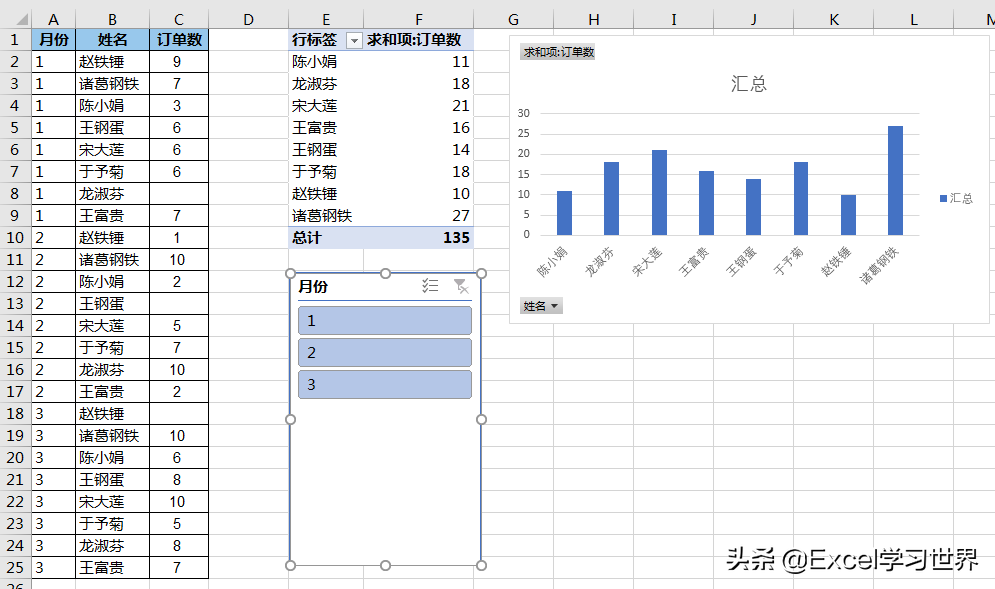This screenshot has width=995, height=589.
Task: Select column F header
Action: pyautogui.click(x=418, y=20)
